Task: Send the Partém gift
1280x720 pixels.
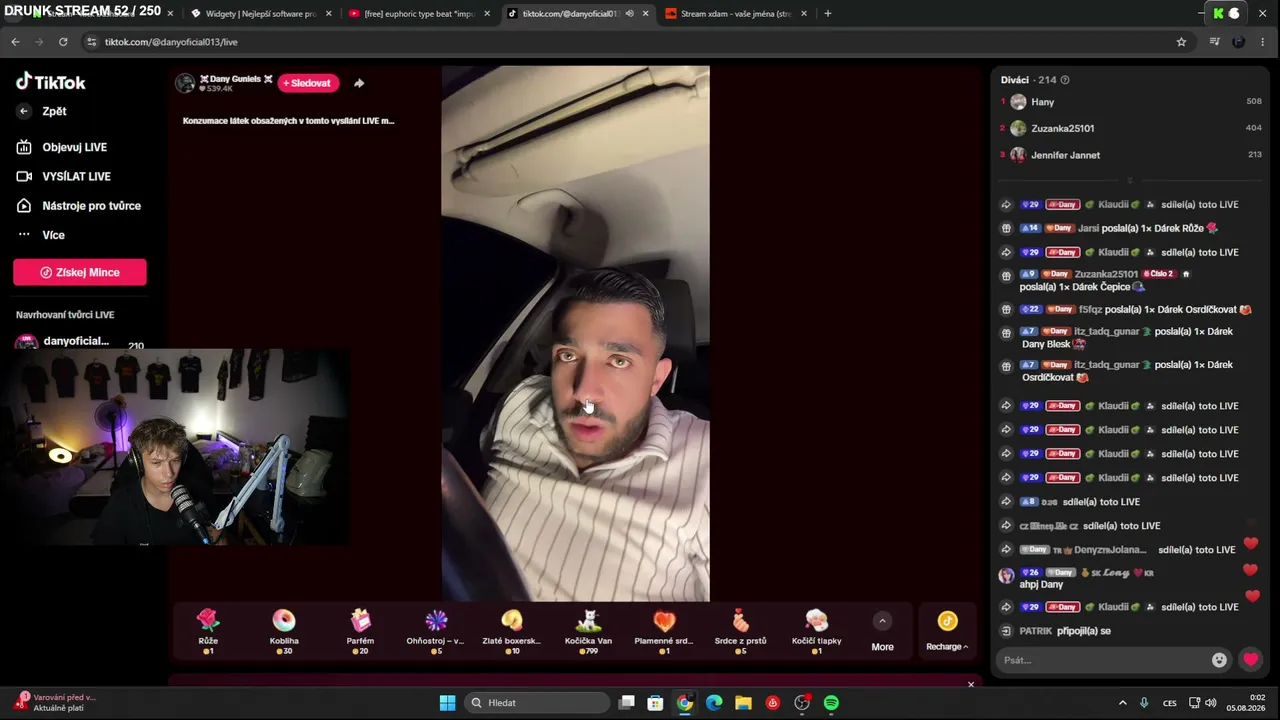Action: point(360,632)
